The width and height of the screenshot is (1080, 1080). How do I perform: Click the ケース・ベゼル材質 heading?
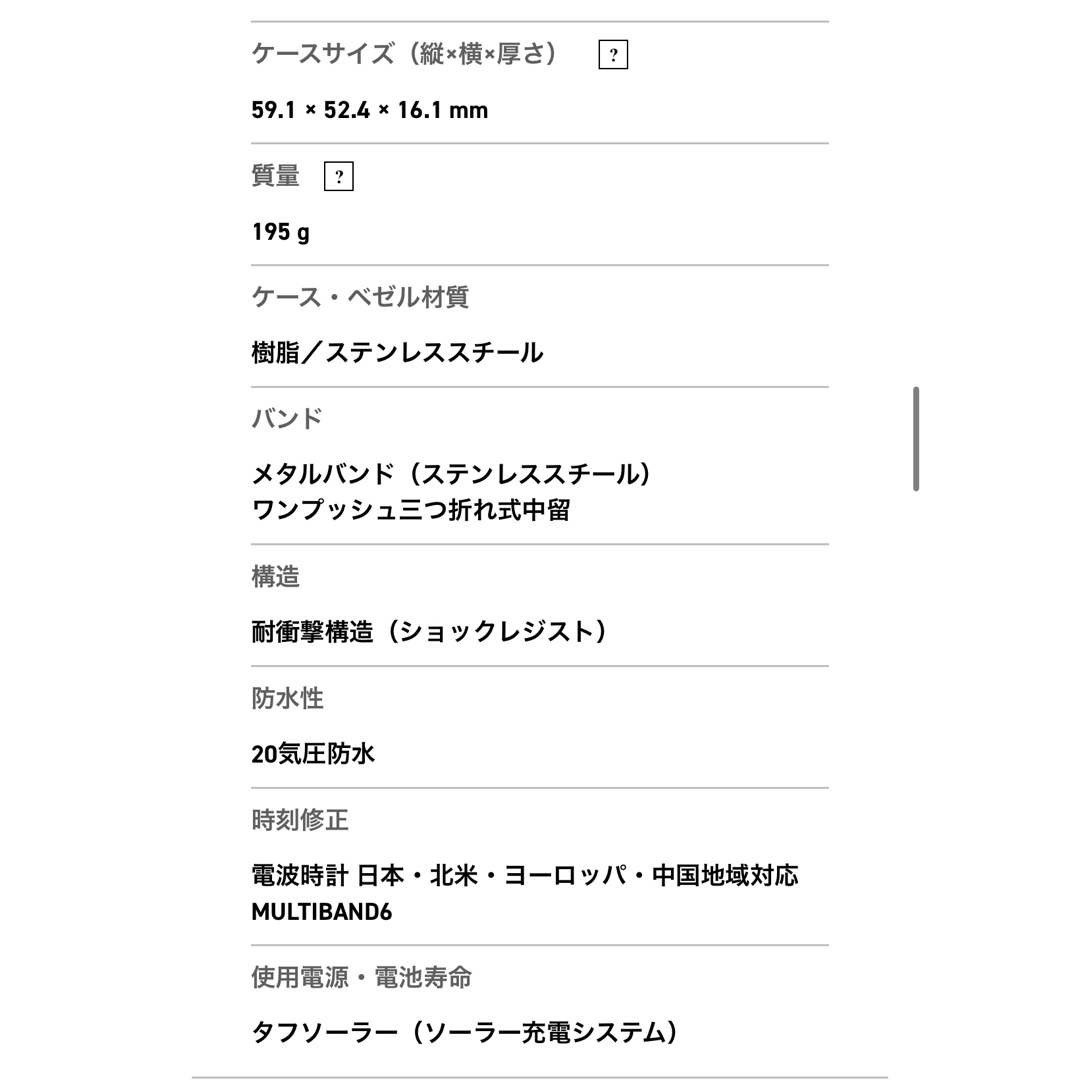click(360, 297)
